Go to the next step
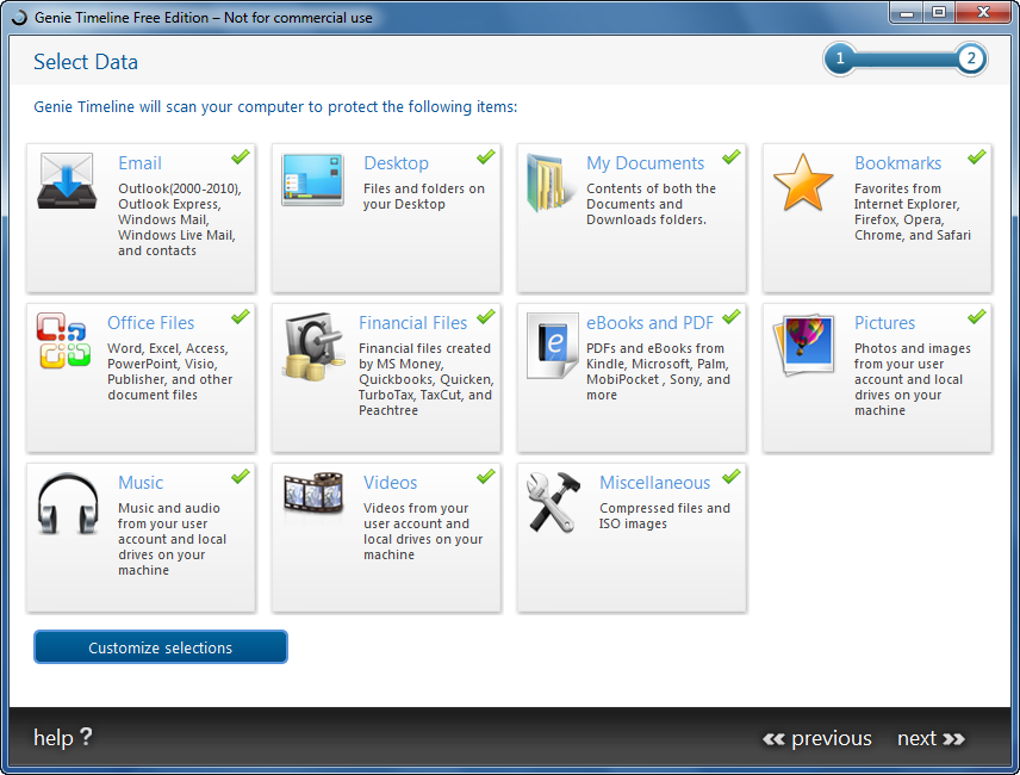This screenshot has height=775, width=1020. (x=931, y=738)
